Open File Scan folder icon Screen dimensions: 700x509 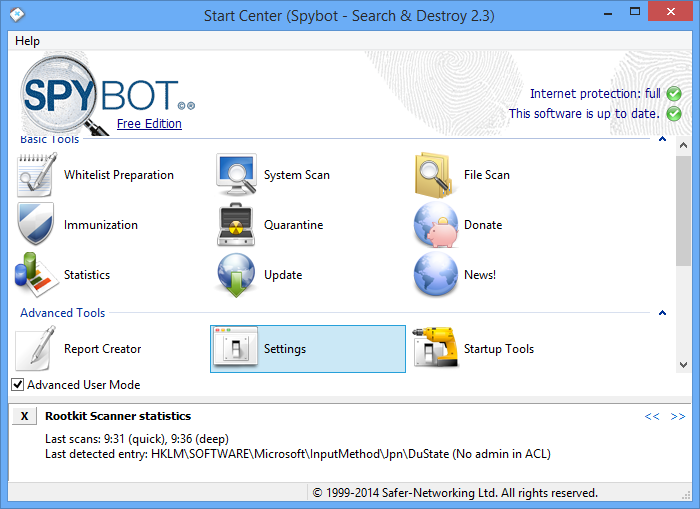click(433, 175)
